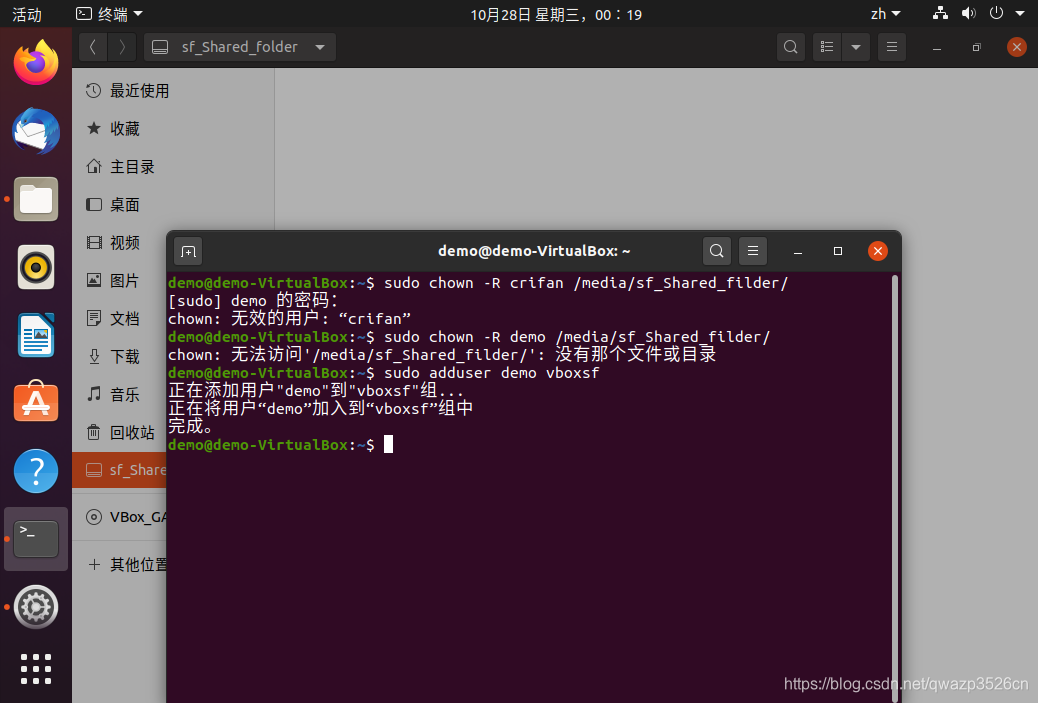Viewport: 1038px width, 703px height.
Task: Open the 终端 app menu in top bar
Action: (x=109, y=14)
